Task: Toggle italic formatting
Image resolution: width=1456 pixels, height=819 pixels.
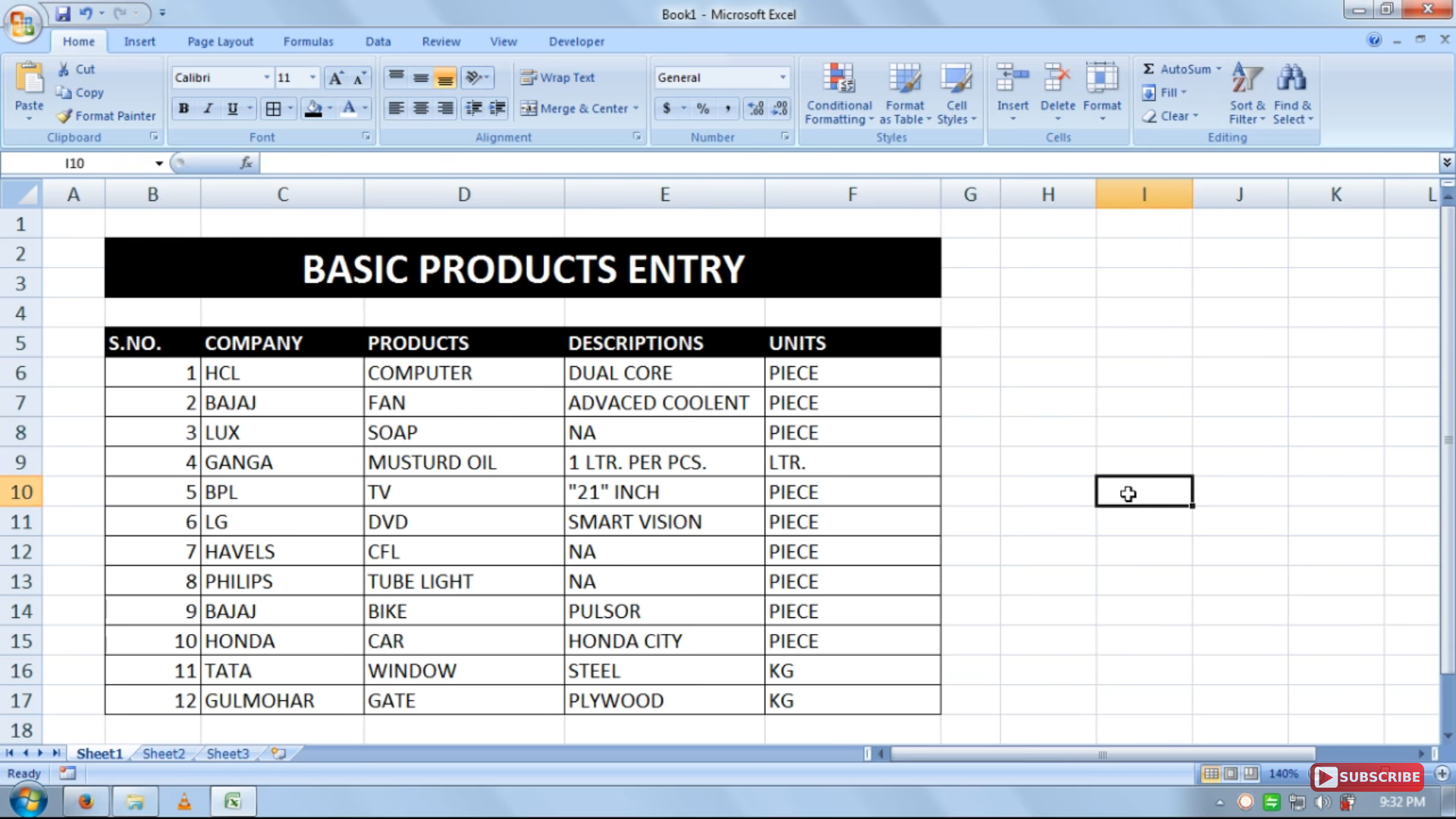Action: pyautogui.click(x=208, y=108)
